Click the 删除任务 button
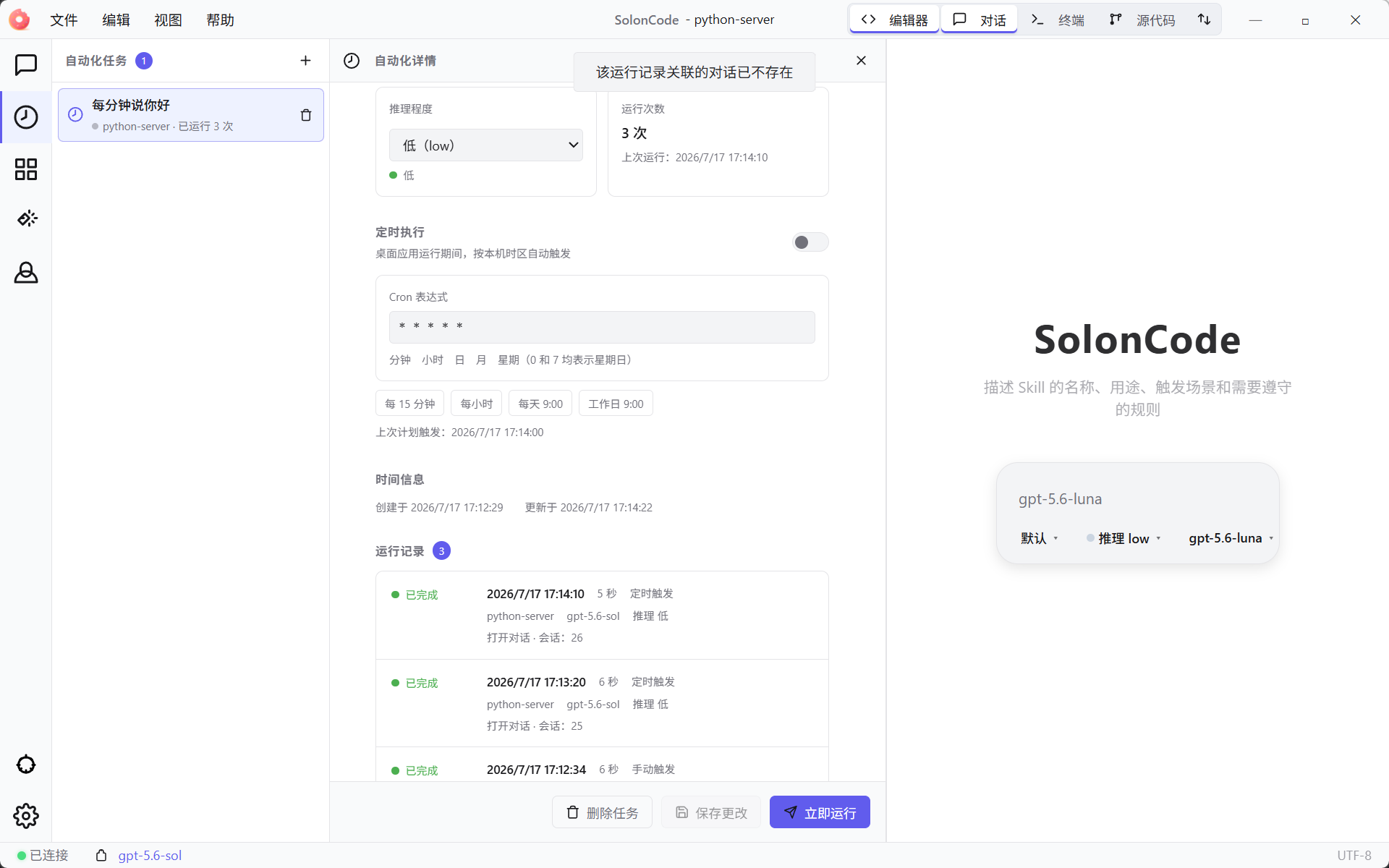The image size is (1389, 868). [602, 812]
